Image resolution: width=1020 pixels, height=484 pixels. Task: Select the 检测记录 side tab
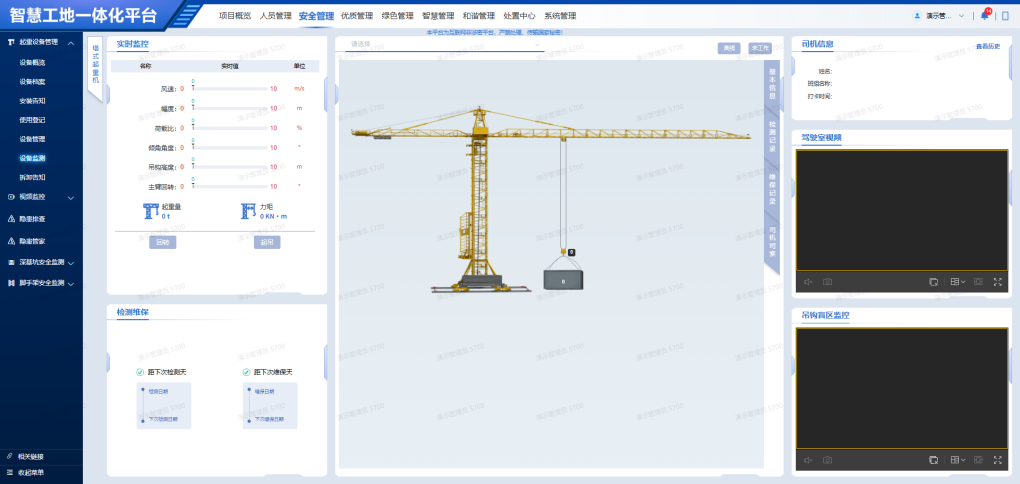[771, 136]
